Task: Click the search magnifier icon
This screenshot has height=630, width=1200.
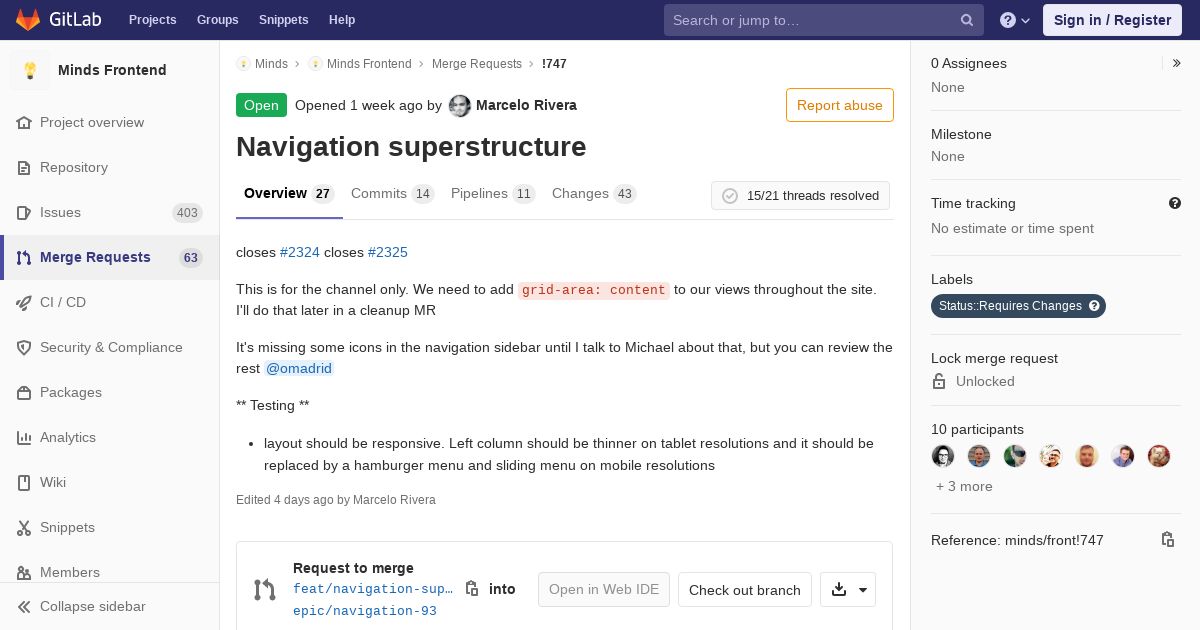Action: [967, 20]
